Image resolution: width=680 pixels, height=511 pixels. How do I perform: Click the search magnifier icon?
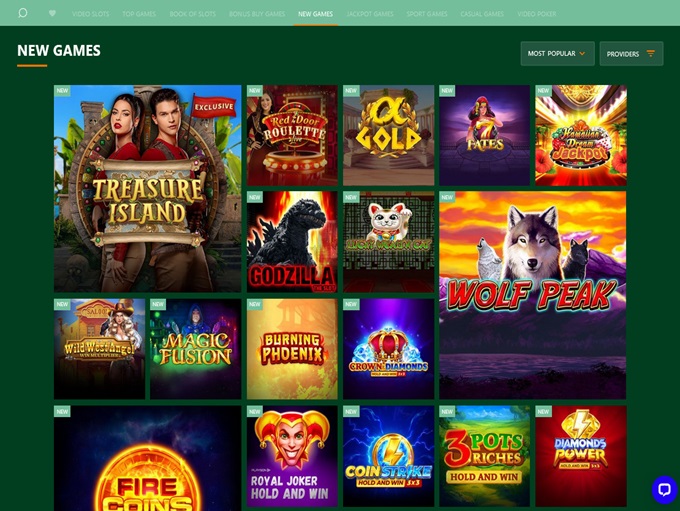pos(23,13)
